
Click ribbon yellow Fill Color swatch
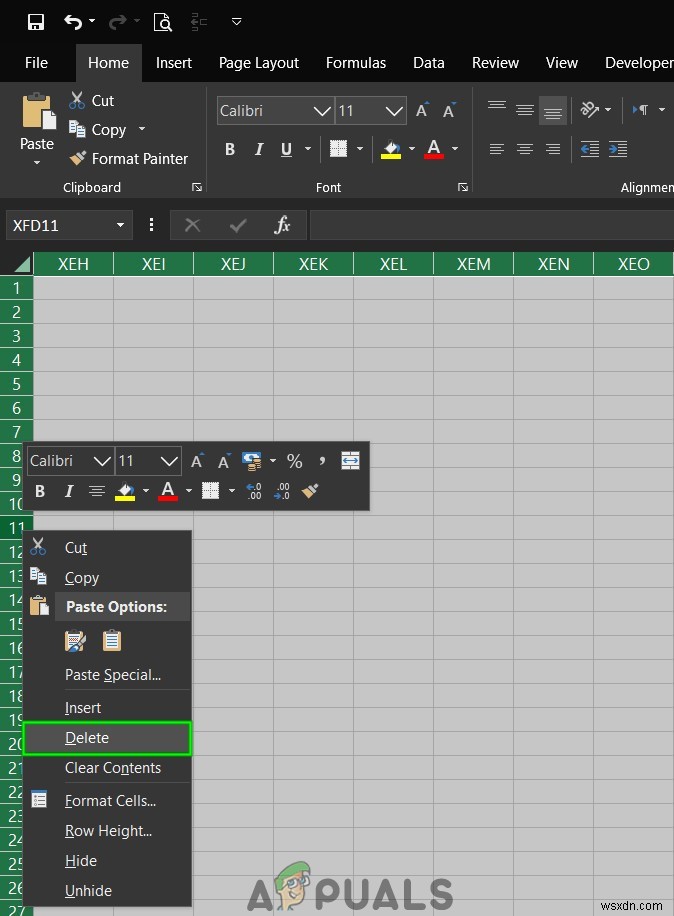[x=391, y=149]
